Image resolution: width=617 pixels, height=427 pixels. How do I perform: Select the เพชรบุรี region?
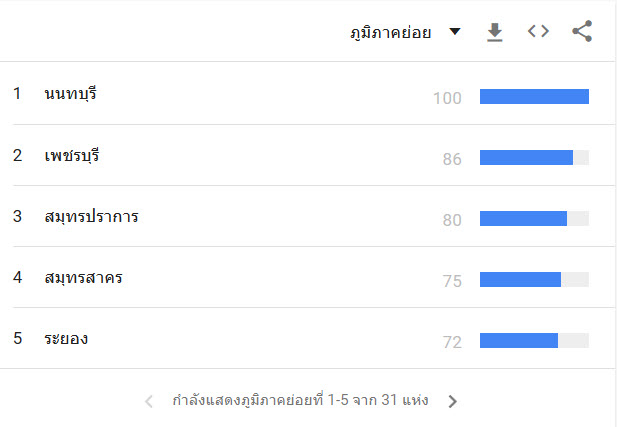point(72,155)
